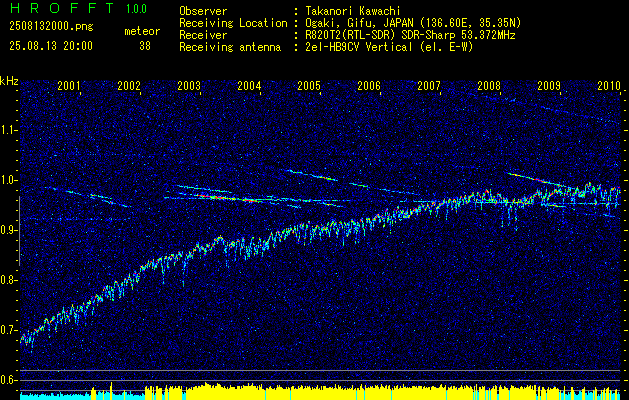The image size is (629, 400).
Task: Click the 2009 time axis marker
Action: [x=549, y=85]
